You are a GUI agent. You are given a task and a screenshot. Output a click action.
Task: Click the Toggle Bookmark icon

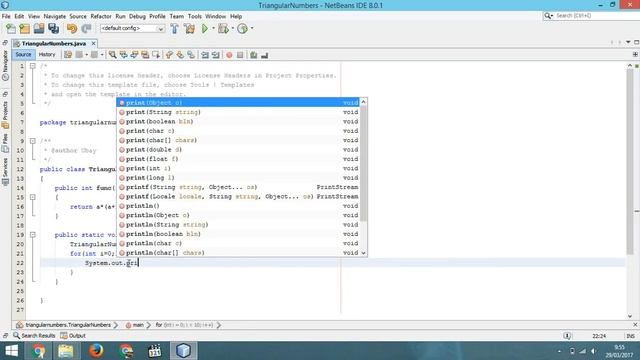[x=191, y=55]
